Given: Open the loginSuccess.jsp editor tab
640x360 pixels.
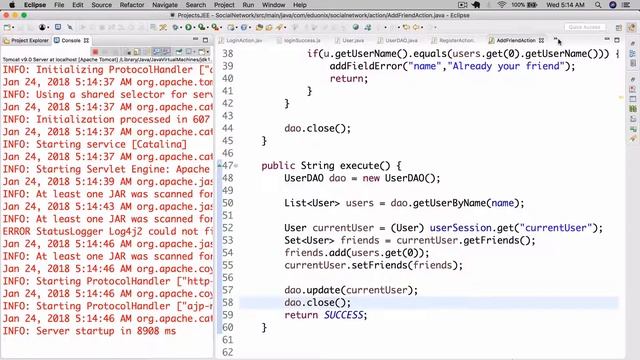Looking at the screenshot, I should (299, 40).
